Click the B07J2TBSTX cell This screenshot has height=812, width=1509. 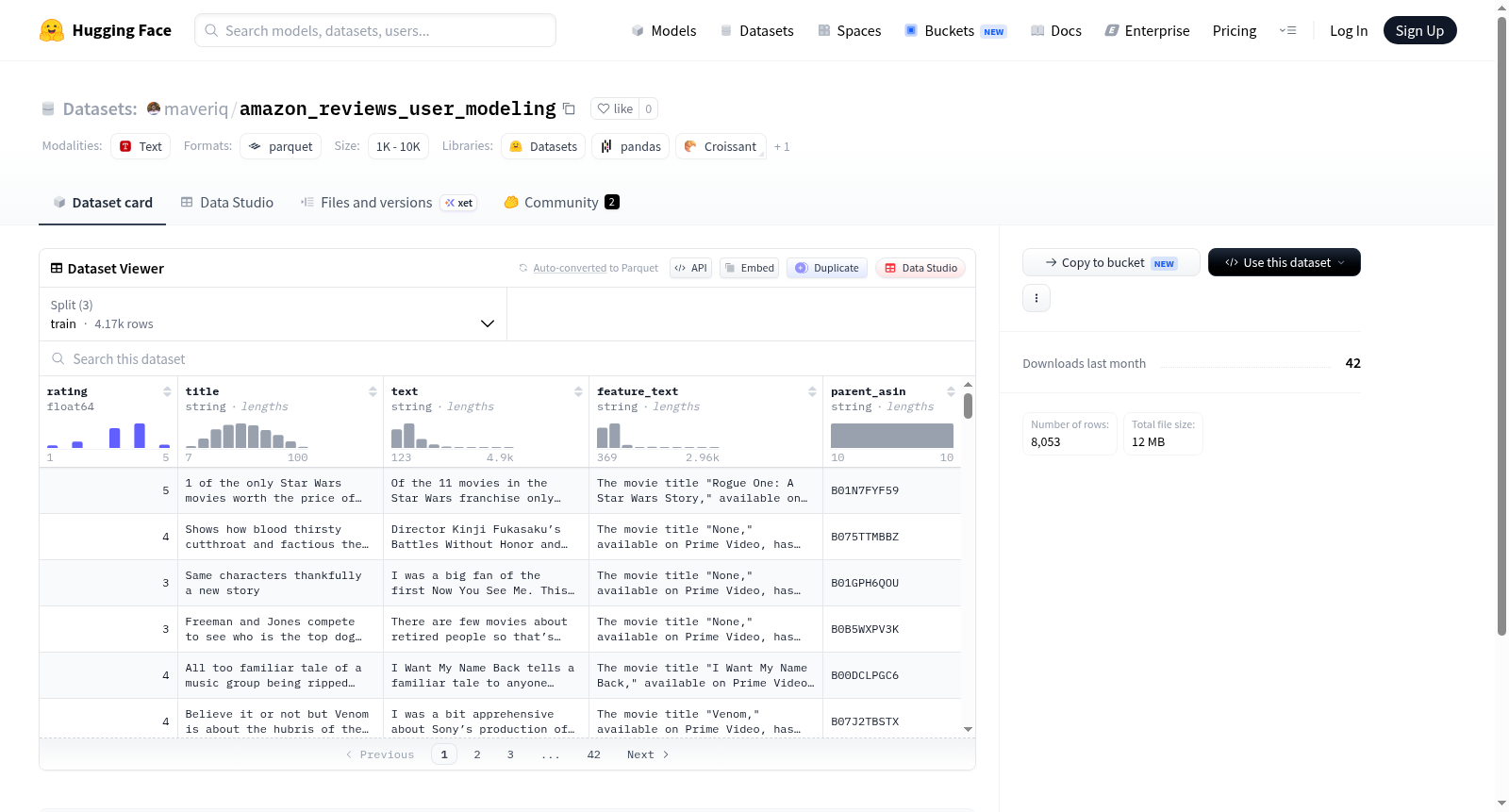(892, 721)
